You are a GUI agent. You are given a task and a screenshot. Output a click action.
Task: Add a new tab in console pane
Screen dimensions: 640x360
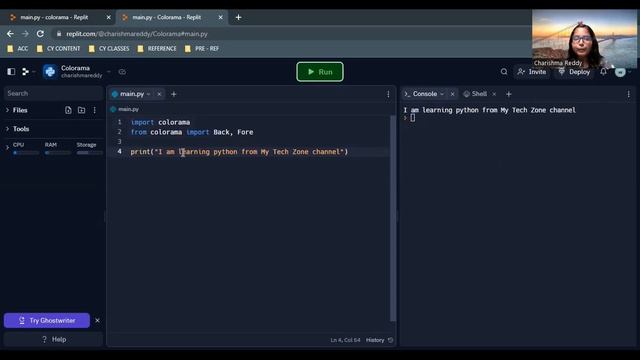[509, 94]
